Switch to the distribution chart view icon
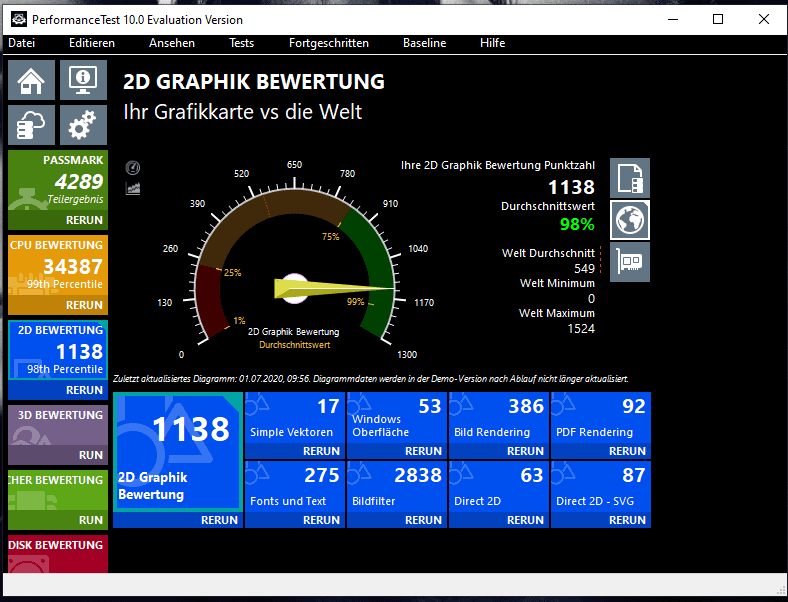This screenshot has width=788, height=602. pos(133,188)
